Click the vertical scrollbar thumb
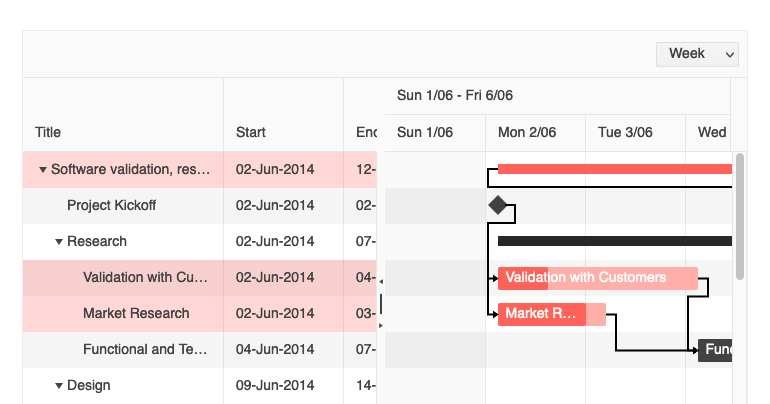 point(740,215)
